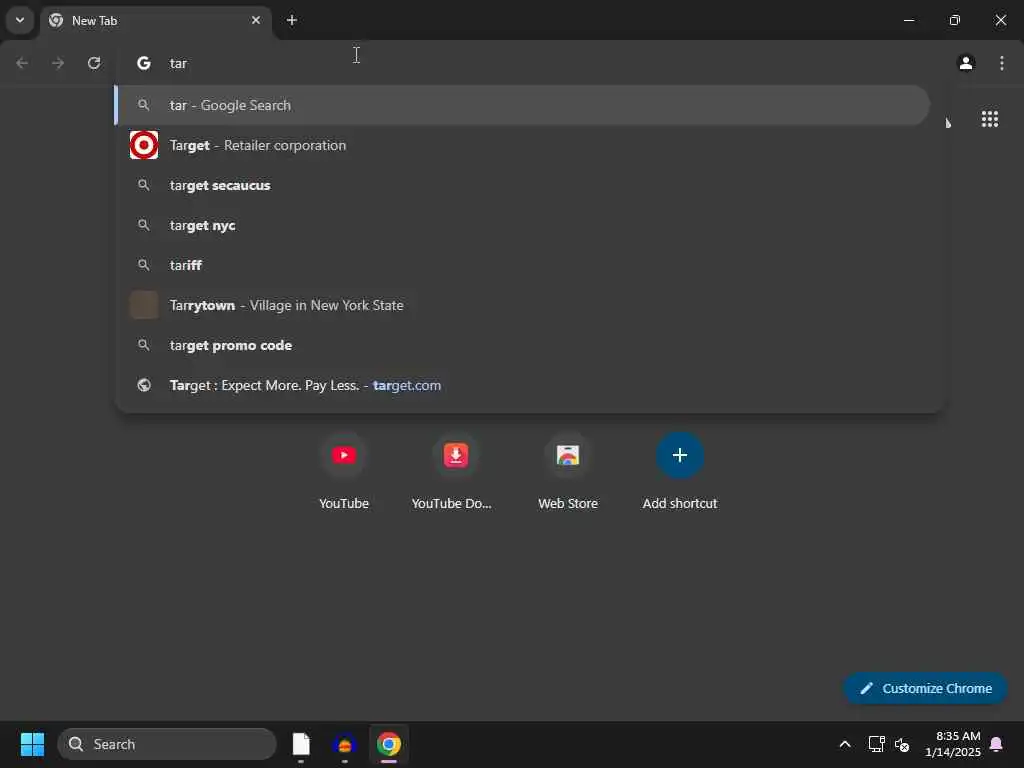Click the Chrome taskbar icon
1024x768 pixels.
[389, 744]
